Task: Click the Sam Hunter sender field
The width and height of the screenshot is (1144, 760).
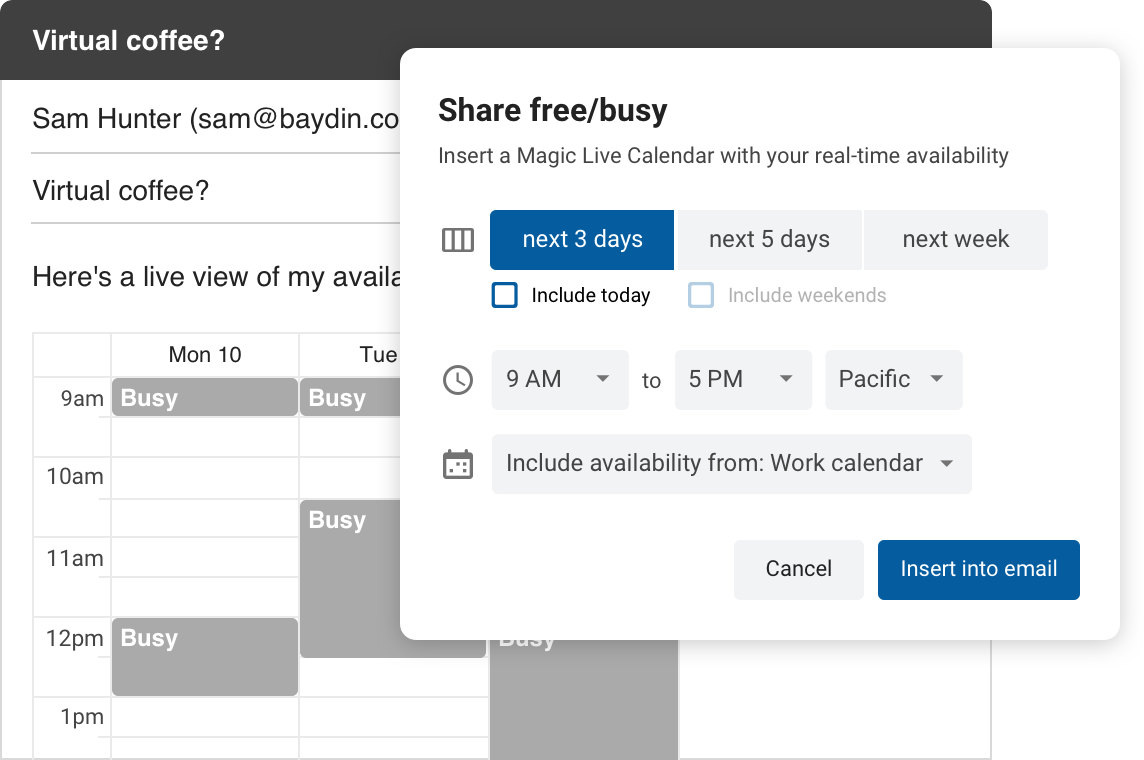Action: coord(200,118)
